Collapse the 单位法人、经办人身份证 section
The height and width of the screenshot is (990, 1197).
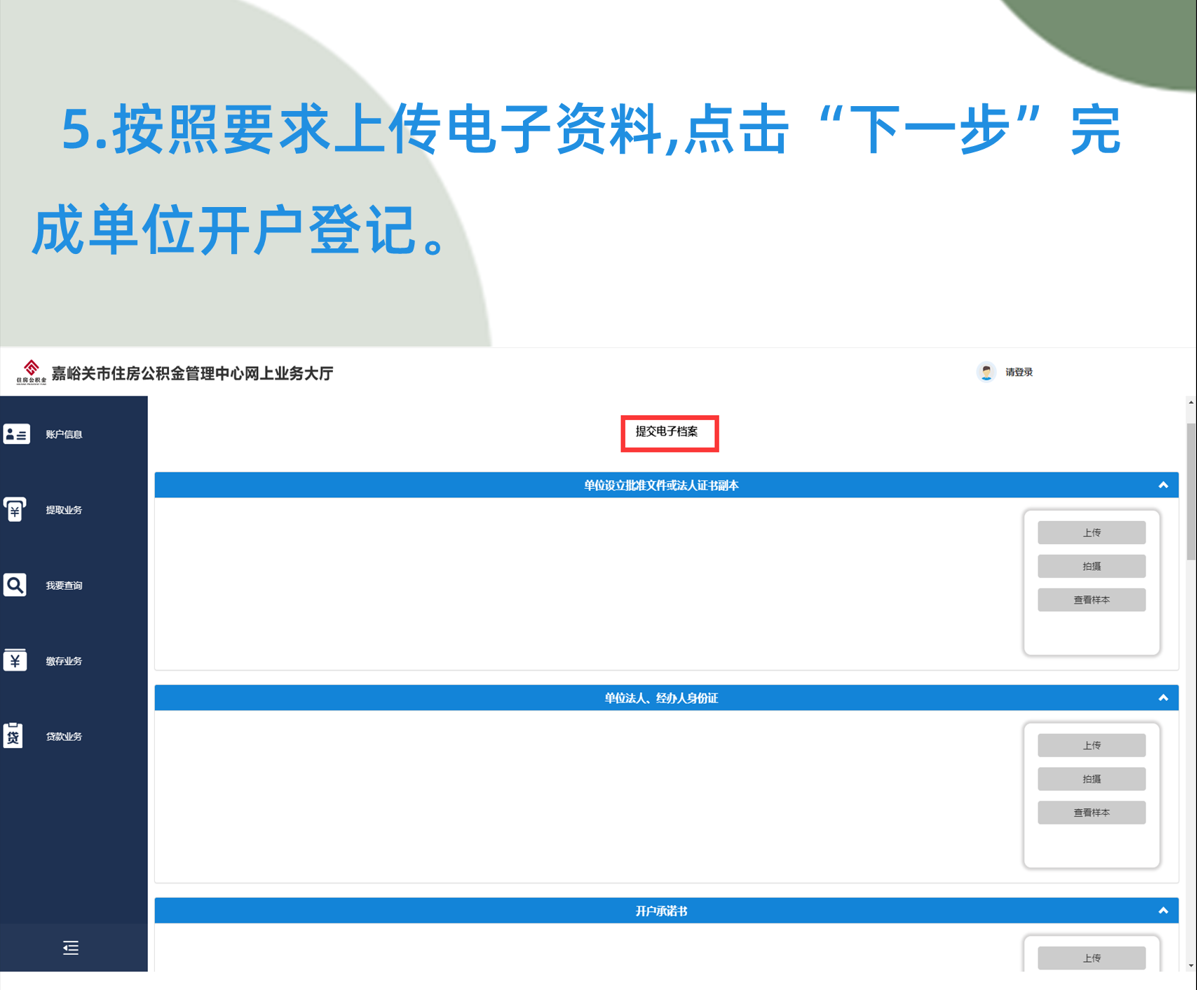[1163, 698]
